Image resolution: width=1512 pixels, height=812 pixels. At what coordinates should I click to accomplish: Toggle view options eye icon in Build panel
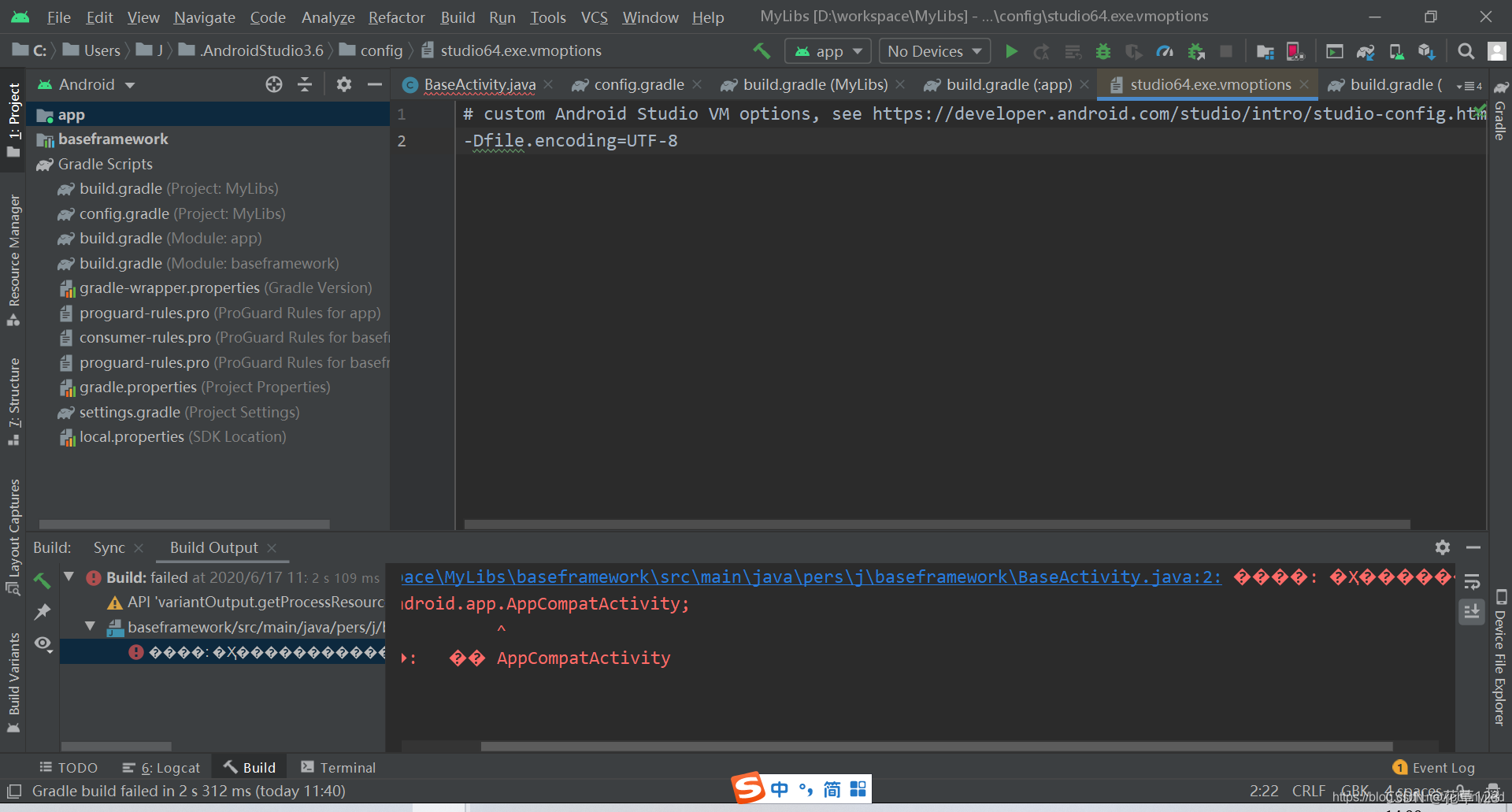click(x=43, y=643)
